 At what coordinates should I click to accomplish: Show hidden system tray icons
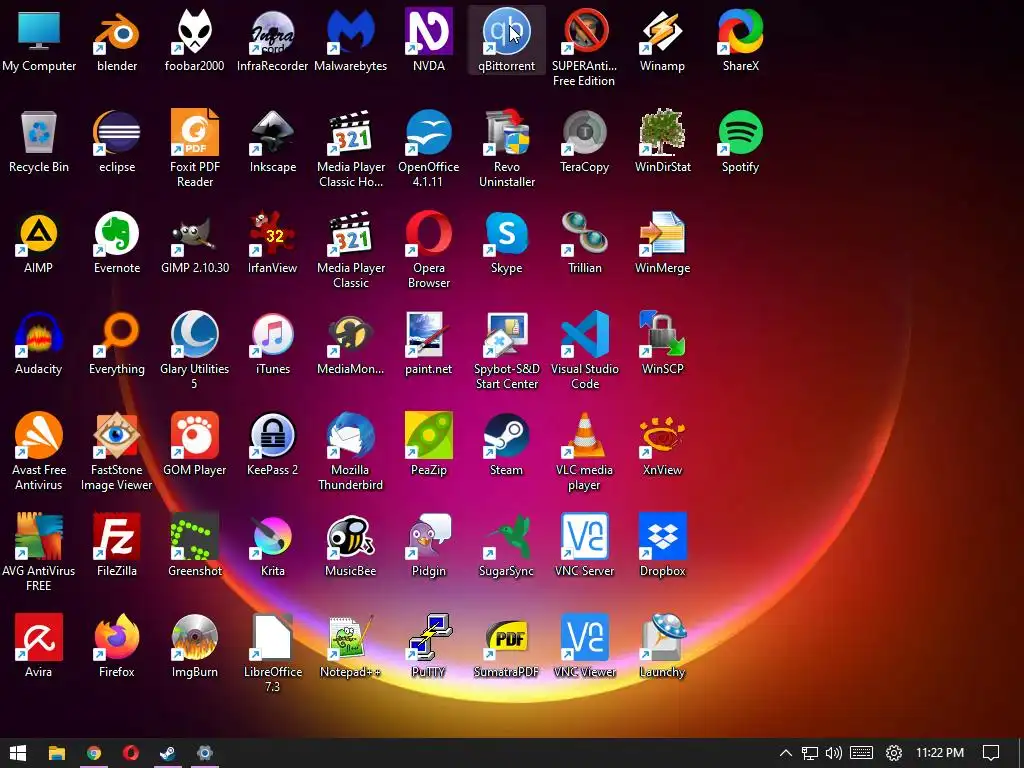pos(786,753)
